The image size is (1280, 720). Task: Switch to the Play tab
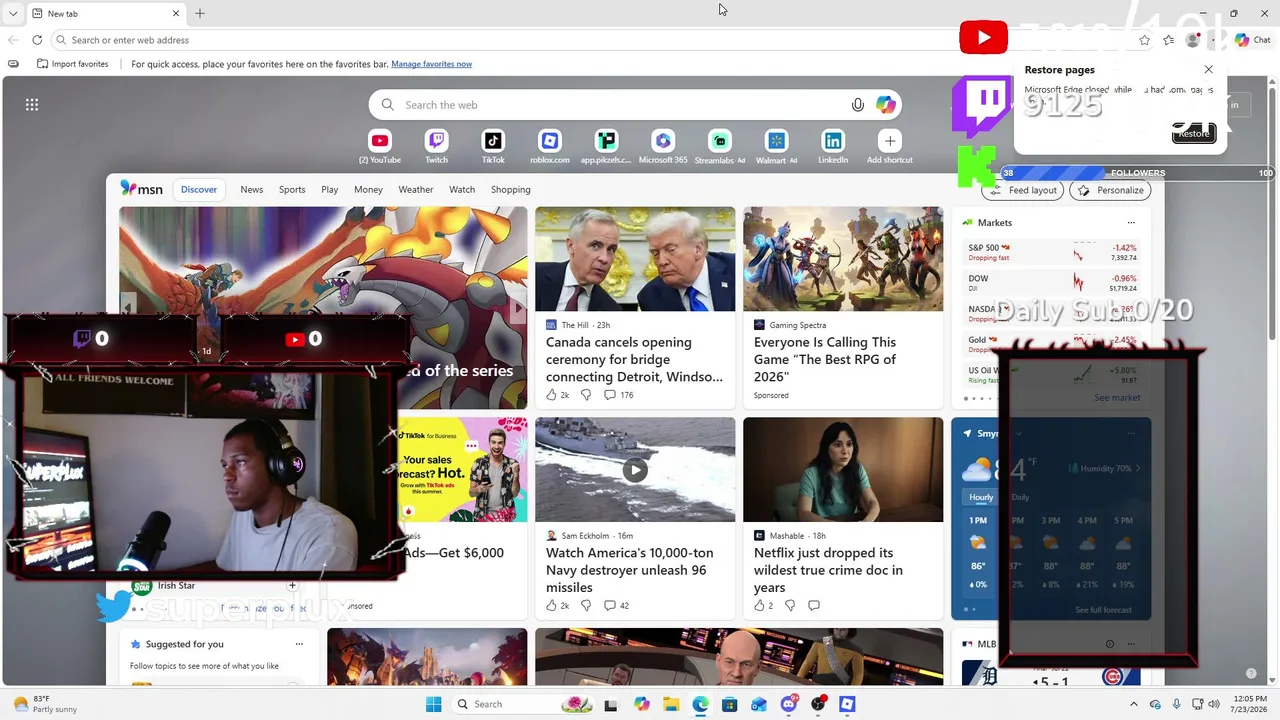pyautogui.click(x=330, y=189)
